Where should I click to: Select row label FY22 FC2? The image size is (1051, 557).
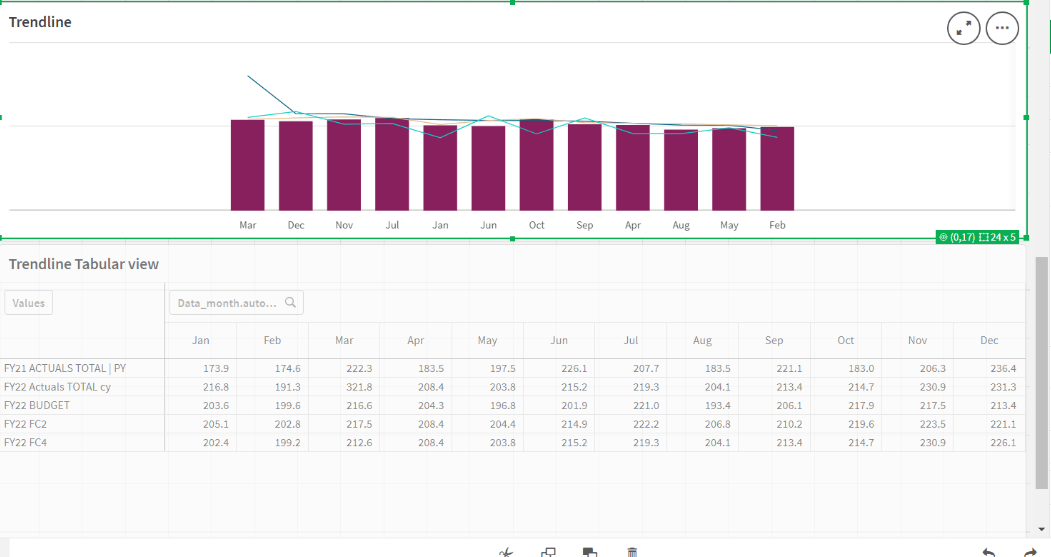[25, 424]
